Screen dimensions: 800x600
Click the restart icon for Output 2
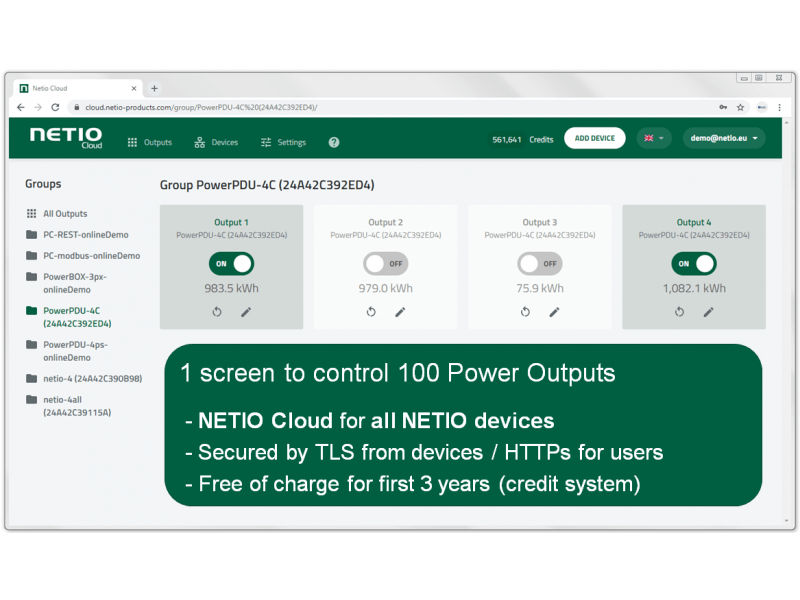(371, 312)
